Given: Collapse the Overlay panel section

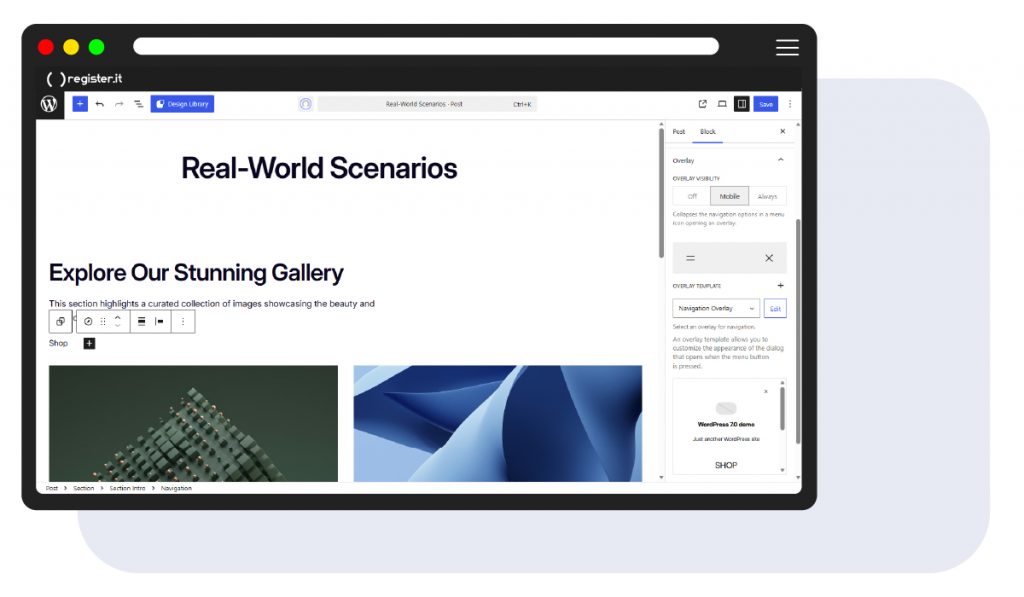Looking at the screenshot, I should [x=780, y=160].
